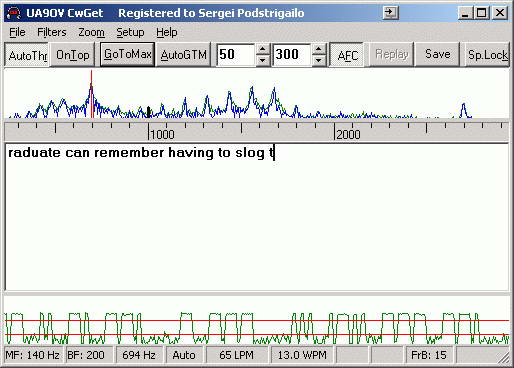Click the Replay button
Viewport: 514px width, 368px height.
(392, 54)
